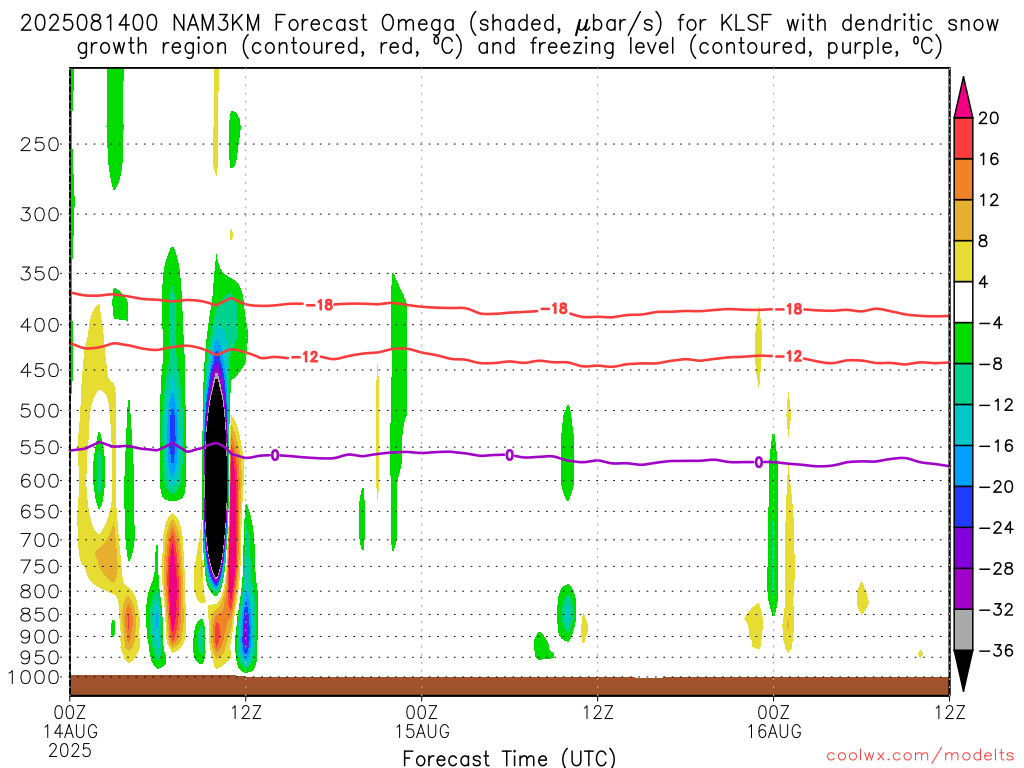Click the 00Z 14AUG 2025 time label
1024x768 pixels.
pyautogui.click(x=70, y=731)
